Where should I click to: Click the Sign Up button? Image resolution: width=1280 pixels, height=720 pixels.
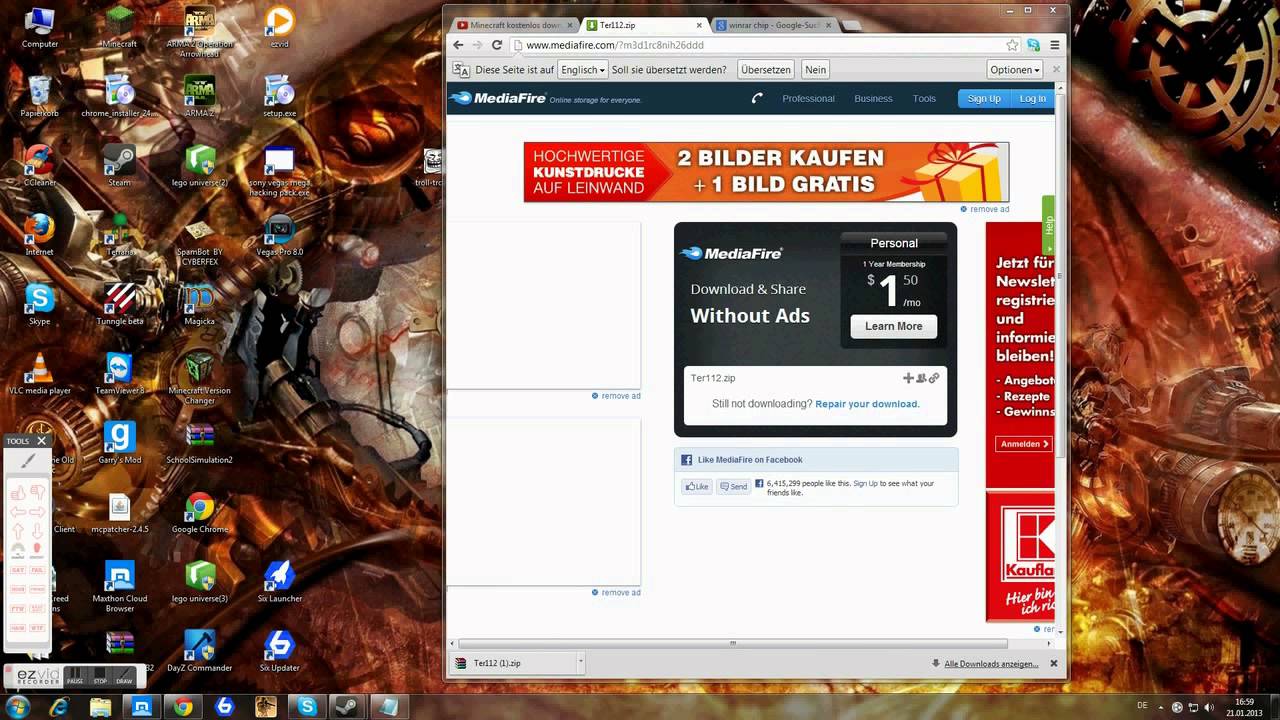984,98
